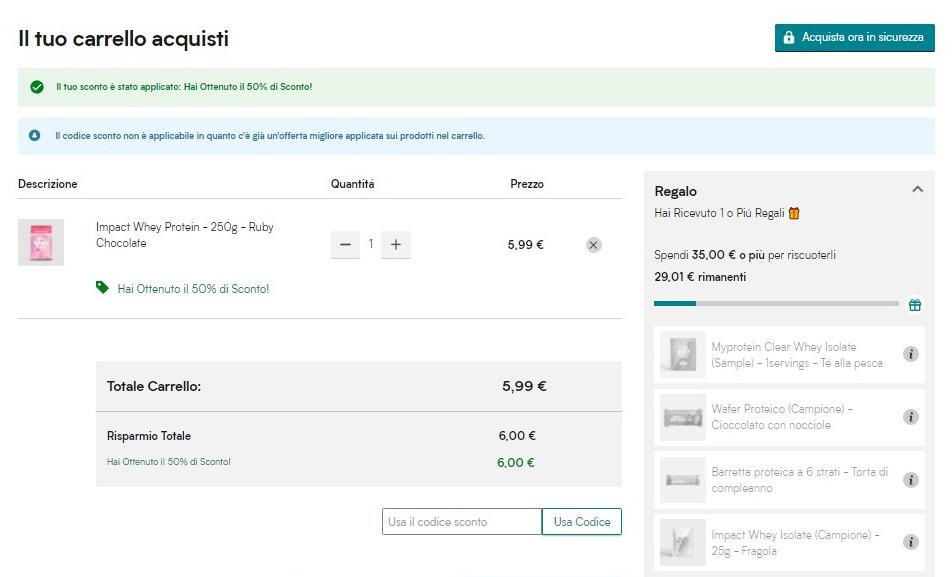The height and width of the screenshot is (577, 952).
Task: Click the blue info alert icon
Action: tap(35, 135)
